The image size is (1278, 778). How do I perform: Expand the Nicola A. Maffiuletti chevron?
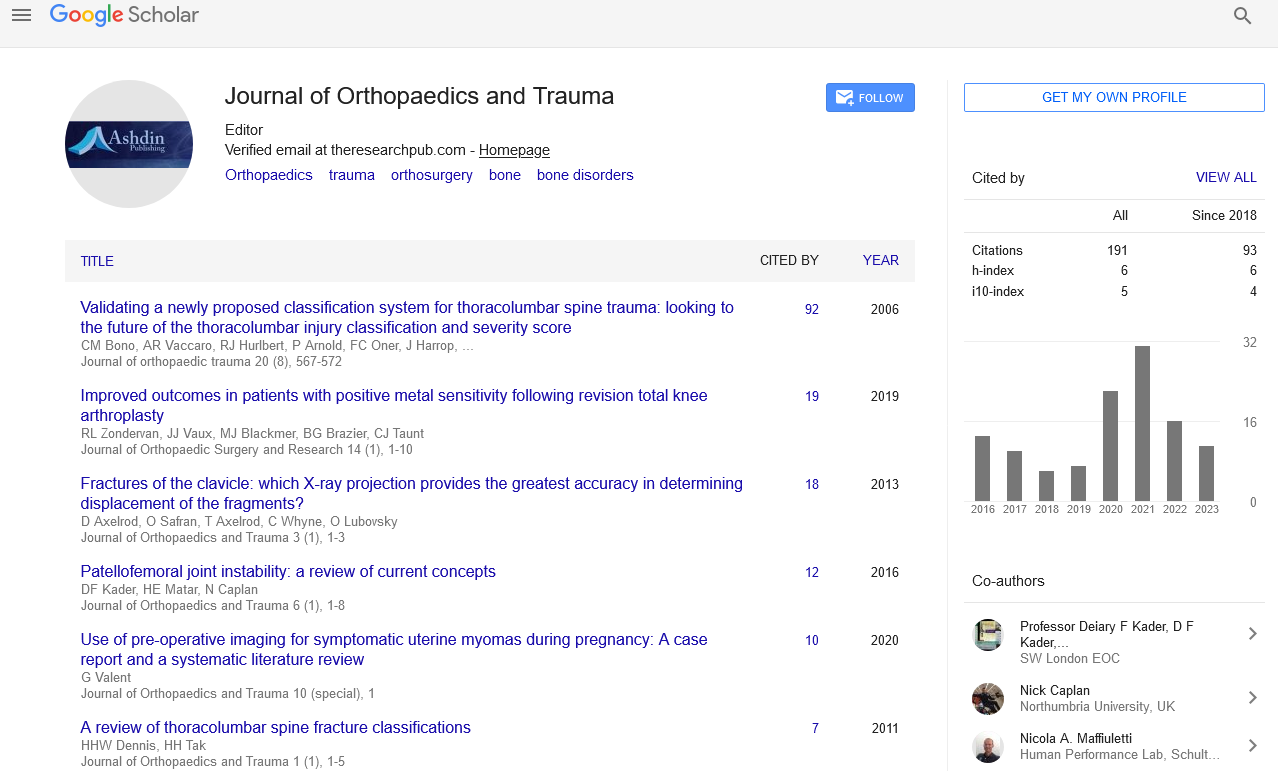tap(1252, 746)
